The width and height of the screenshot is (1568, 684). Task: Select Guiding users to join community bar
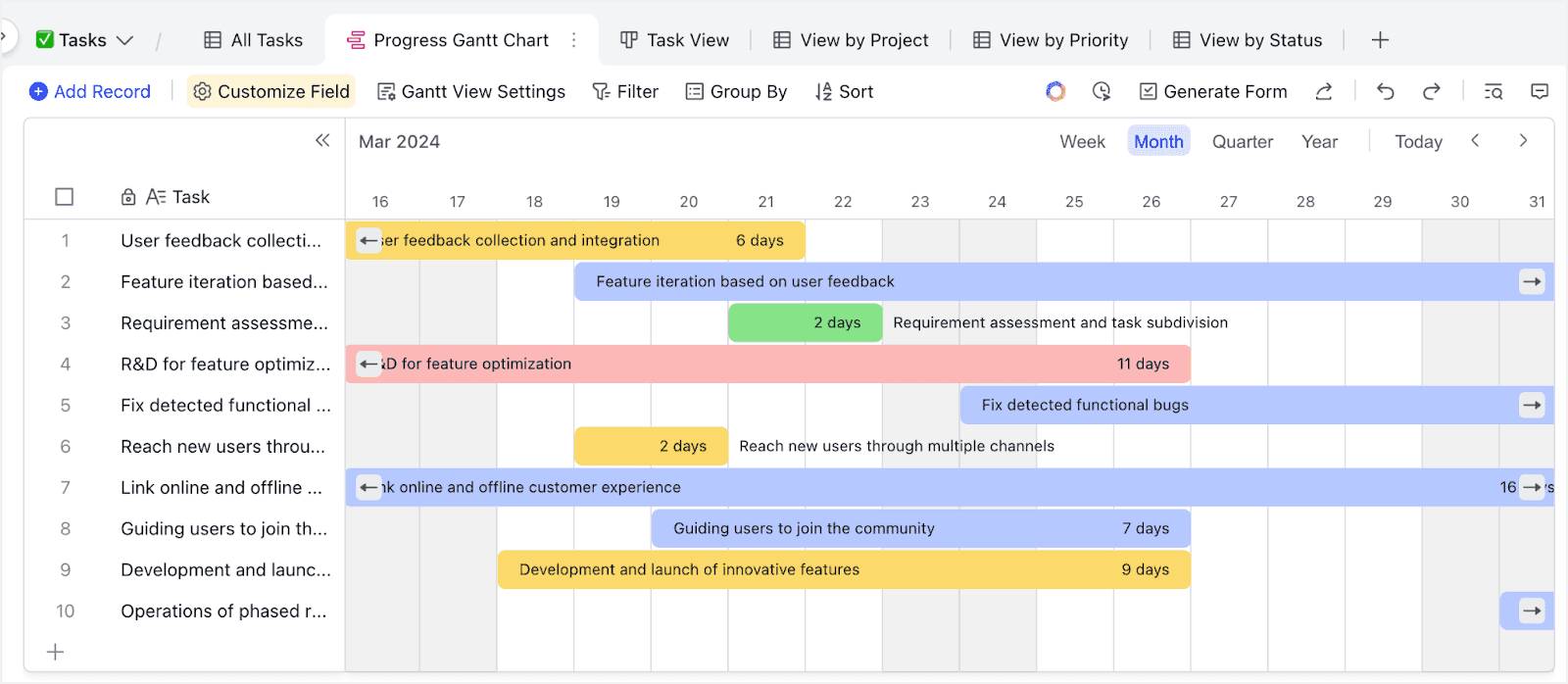click(921, 528)
